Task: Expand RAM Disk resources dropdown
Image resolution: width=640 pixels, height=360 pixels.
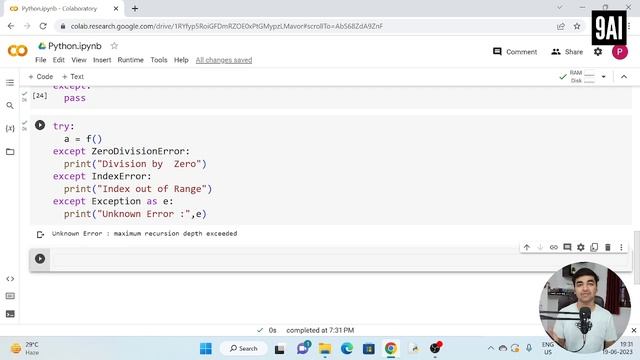Action: coord(603,77)
